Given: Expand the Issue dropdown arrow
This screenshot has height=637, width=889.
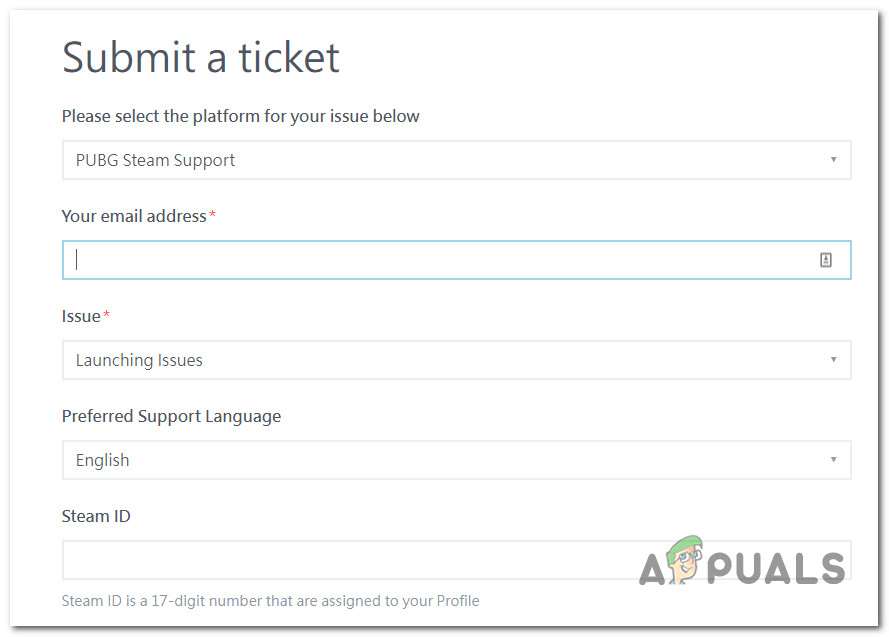Looking at the screenshot, I should tap(833, 360).
